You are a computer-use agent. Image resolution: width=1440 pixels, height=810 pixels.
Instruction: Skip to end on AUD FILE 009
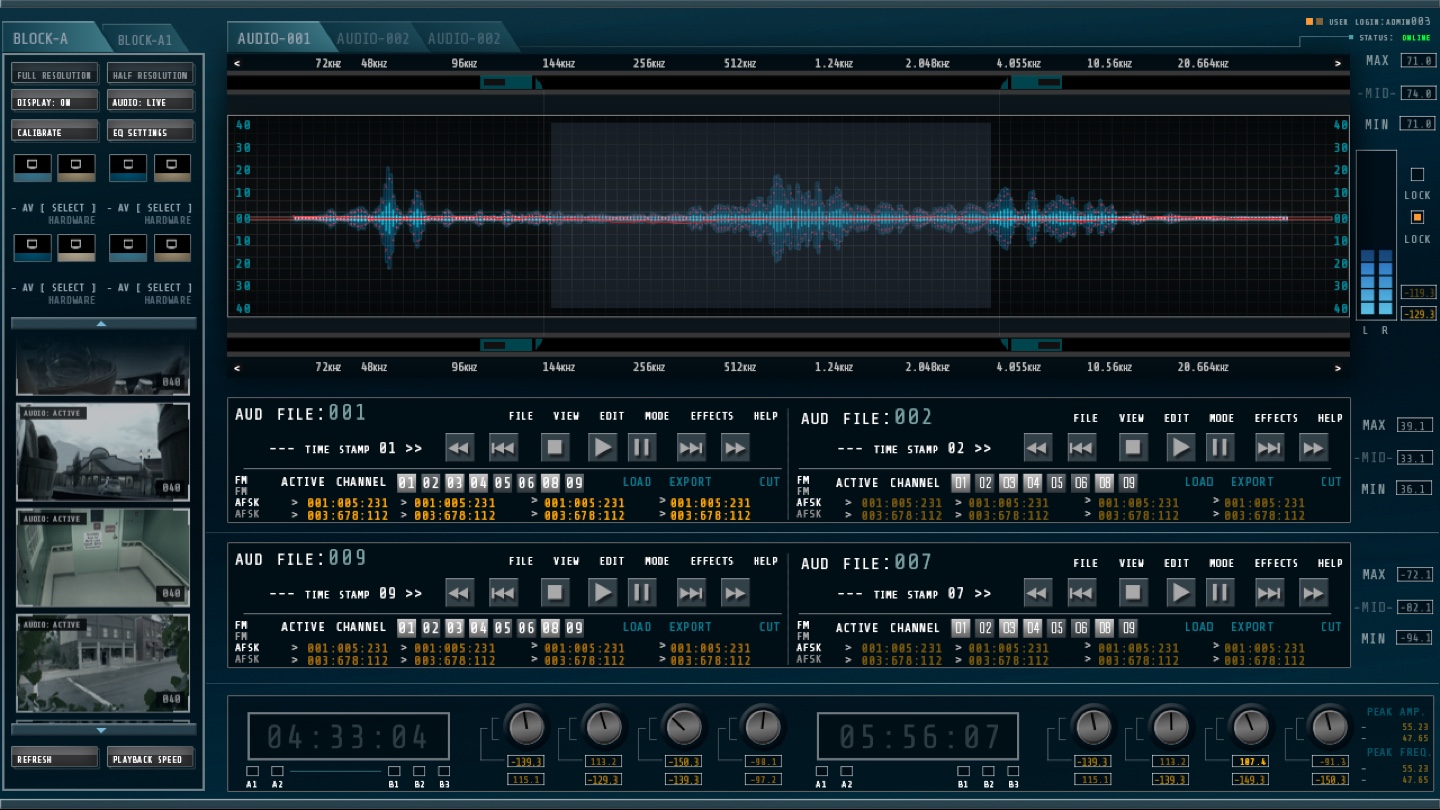point(691,593)
